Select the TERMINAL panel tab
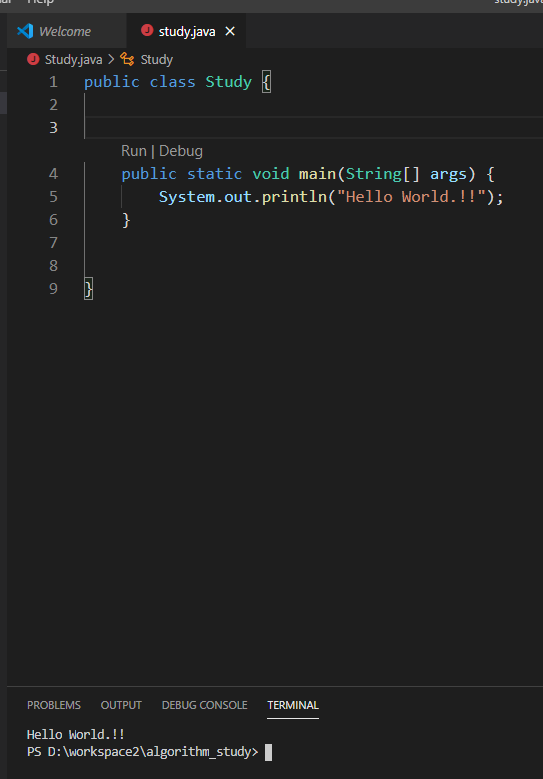Viewport: 543px width, 779px height. (293, 705)
